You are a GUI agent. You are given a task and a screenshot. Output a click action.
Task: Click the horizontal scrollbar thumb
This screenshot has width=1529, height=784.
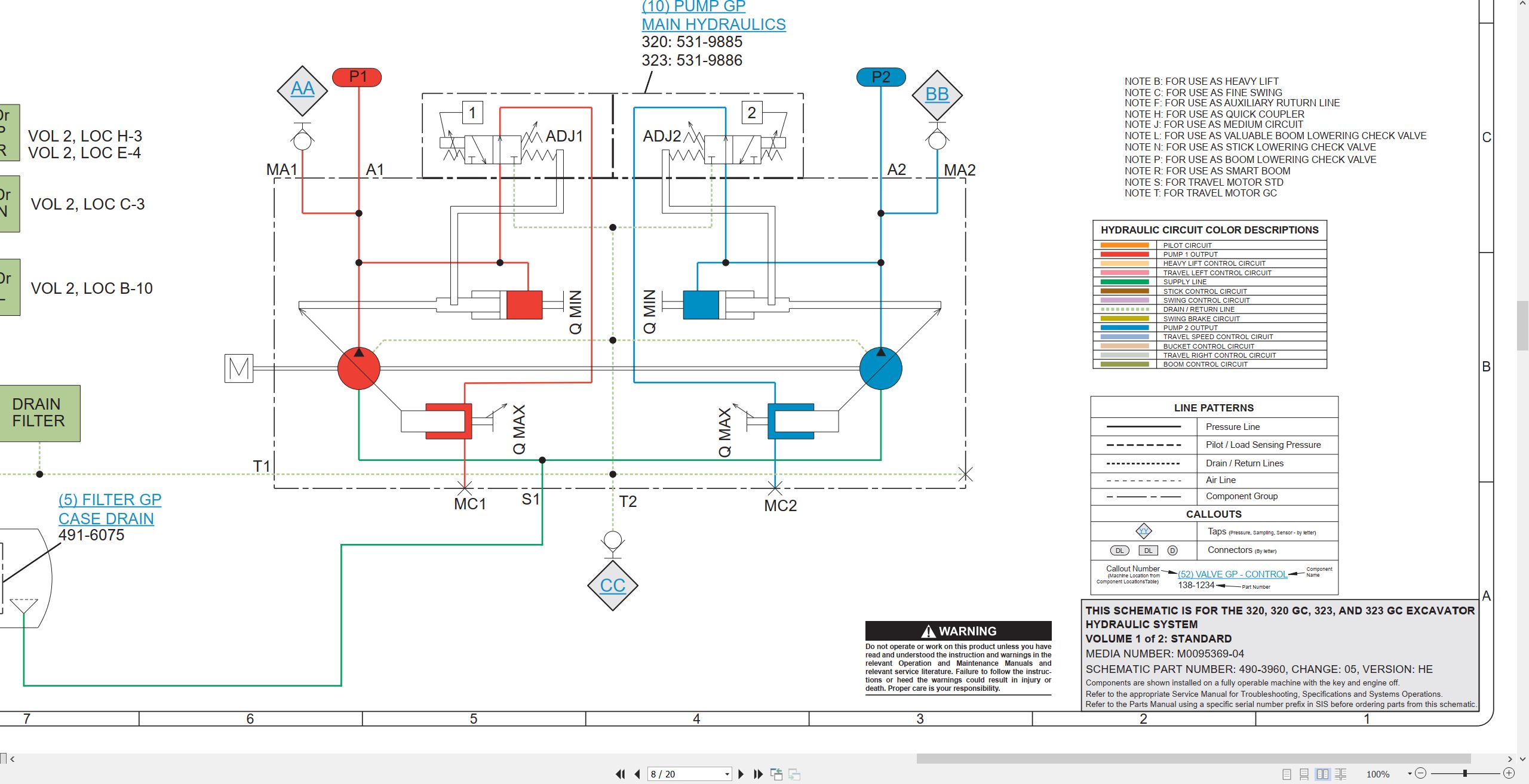point(1193,759)
